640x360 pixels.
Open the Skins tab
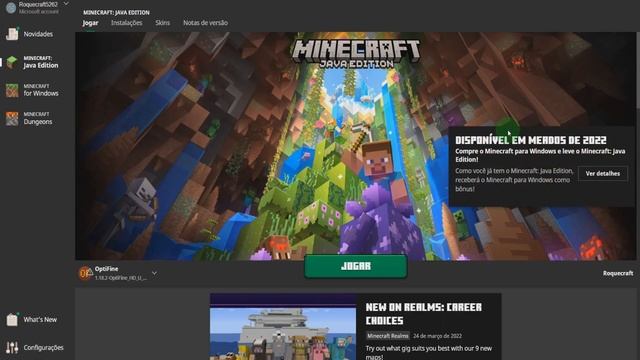[162, 23]
